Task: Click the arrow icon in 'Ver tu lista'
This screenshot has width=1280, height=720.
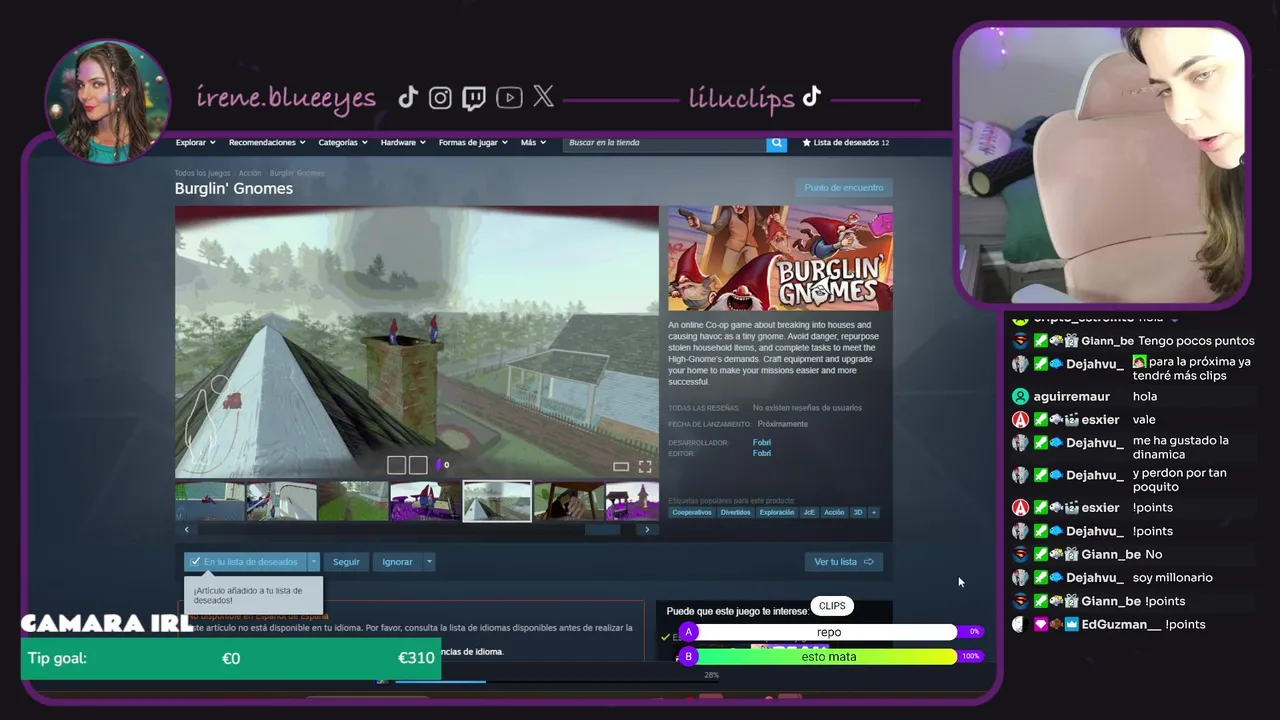Action: [x=868, y=562]
